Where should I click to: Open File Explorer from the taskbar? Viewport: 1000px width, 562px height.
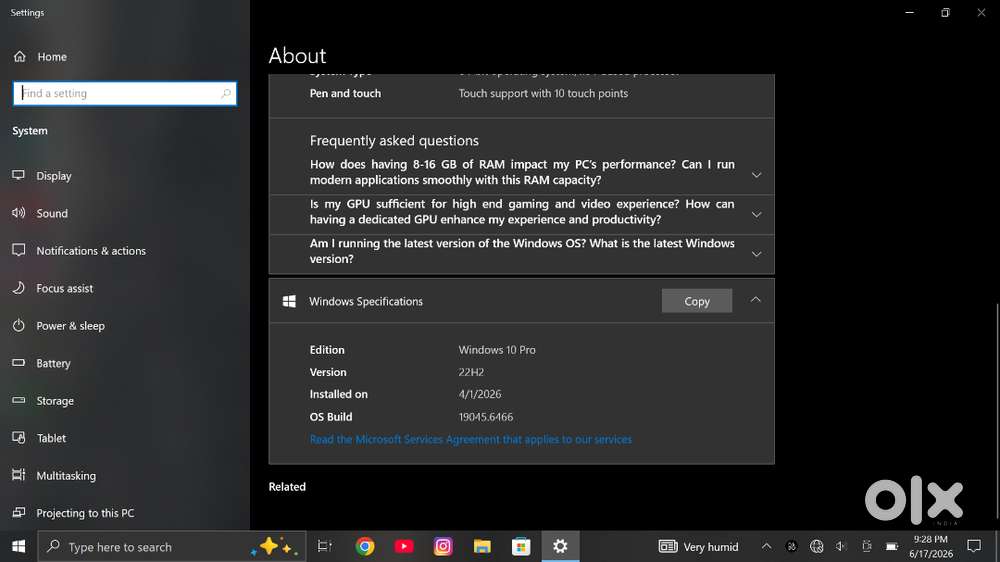tap(482, 547)
